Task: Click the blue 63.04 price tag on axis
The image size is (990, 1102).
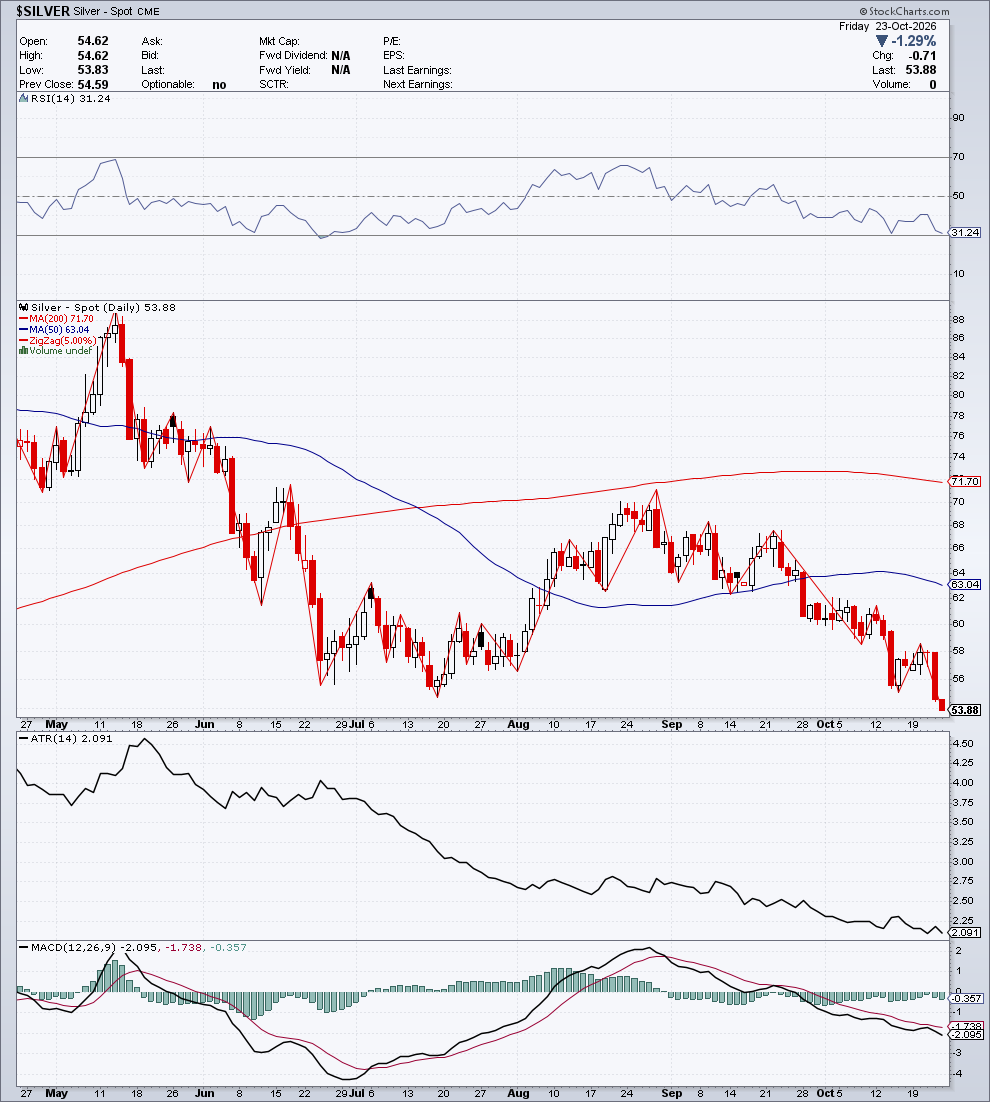Action: (x=965, y=585)
